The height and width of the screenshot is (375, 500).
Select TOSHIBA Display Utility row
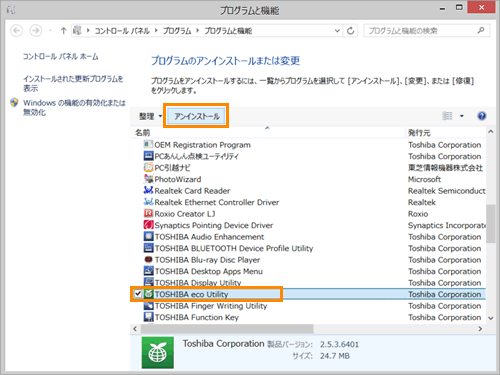(x=308, y=282)
